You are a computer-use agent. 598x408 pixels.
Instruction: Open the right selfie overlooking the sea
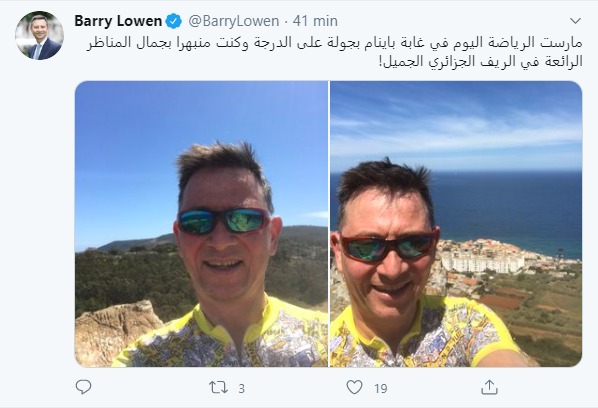pyautogui.click(x=456, y=224)
